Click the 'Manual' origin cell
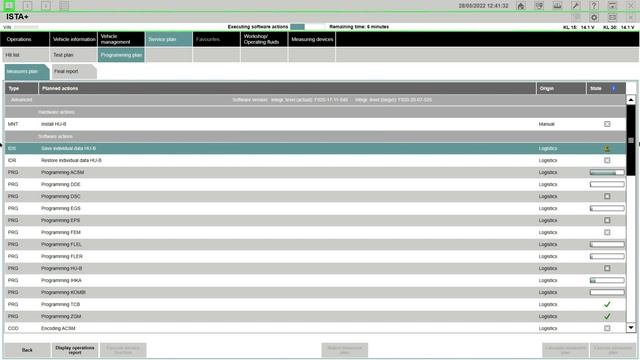The width and height of the screenshot is (640, 360). (546, 124)
